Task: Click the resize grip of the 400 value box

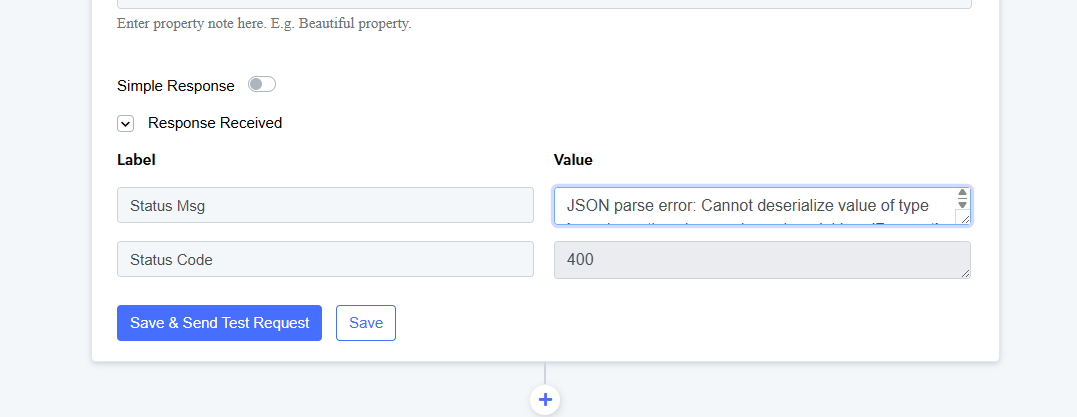Action: pyautogui.click(x=964, y=273)
